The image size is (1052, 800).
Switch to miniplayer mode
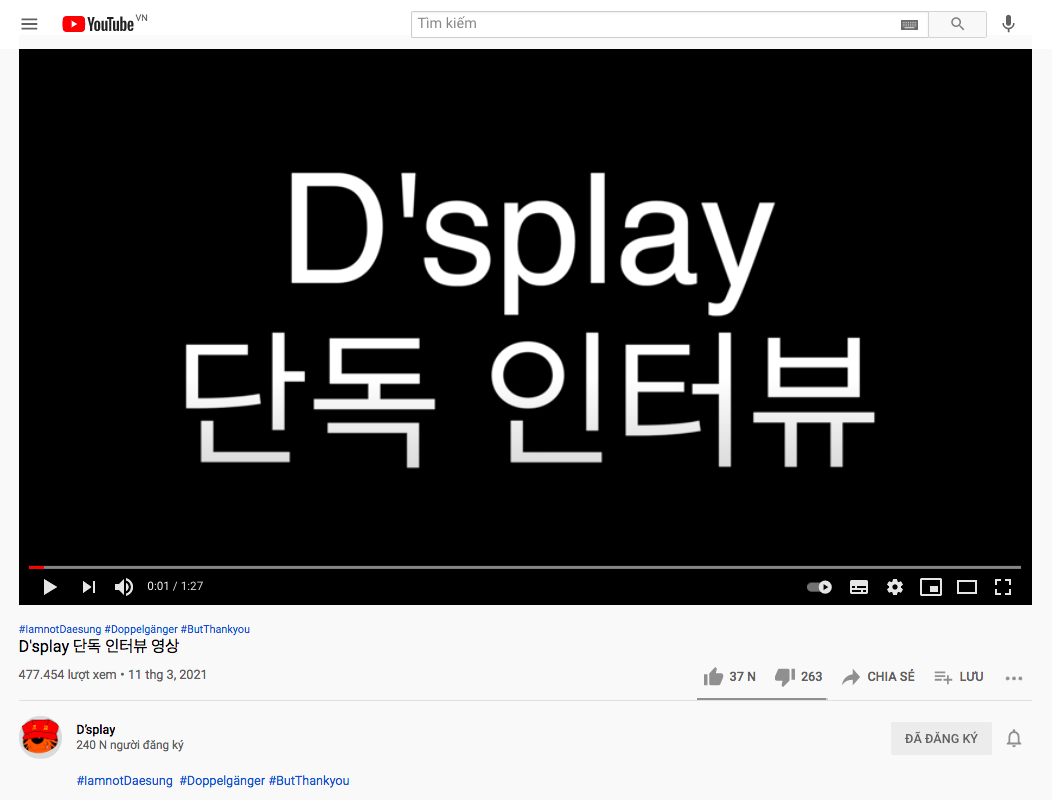coord(931,587)
